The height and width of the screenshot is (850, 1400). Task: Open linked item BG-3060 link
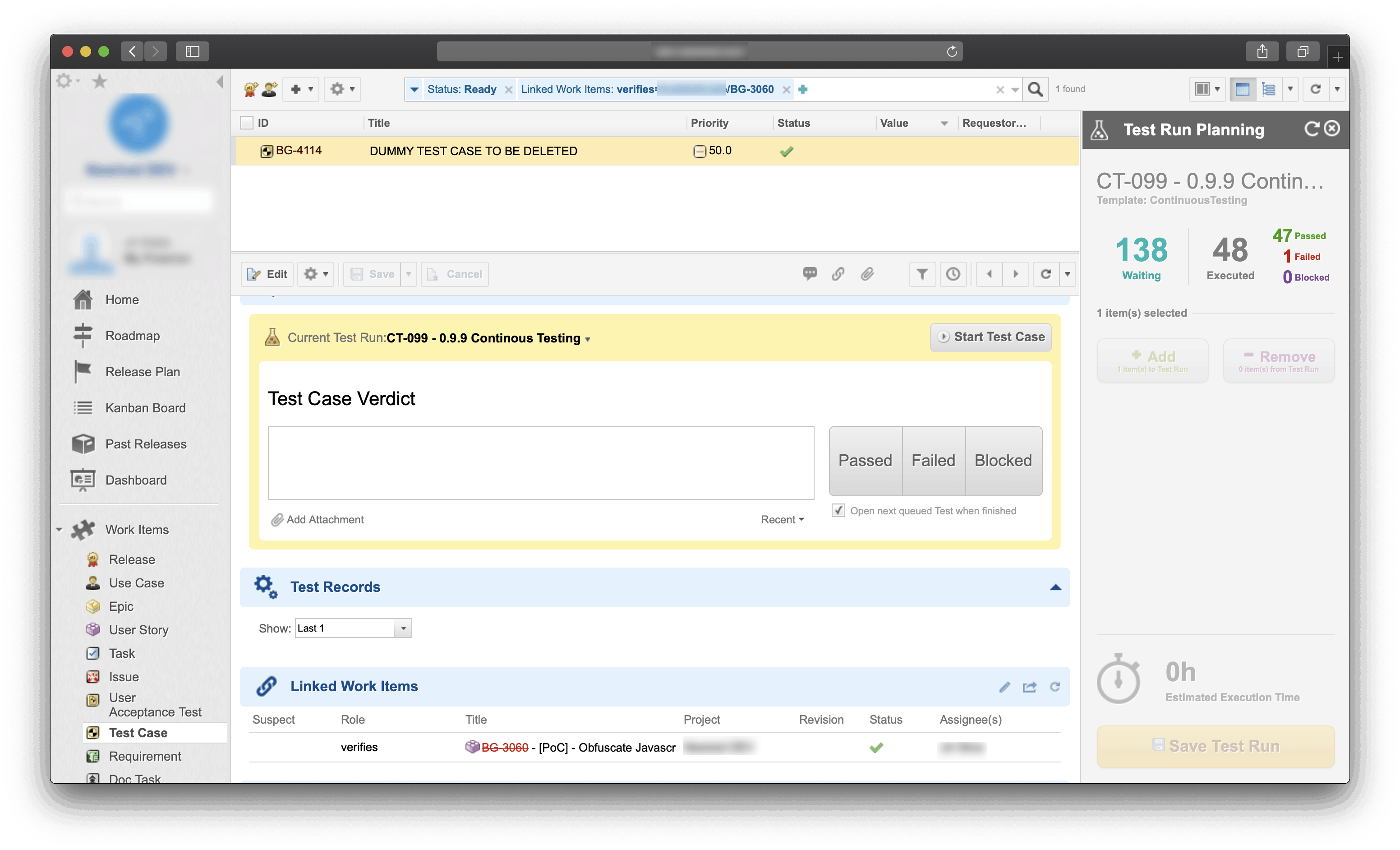click(505, 747)
